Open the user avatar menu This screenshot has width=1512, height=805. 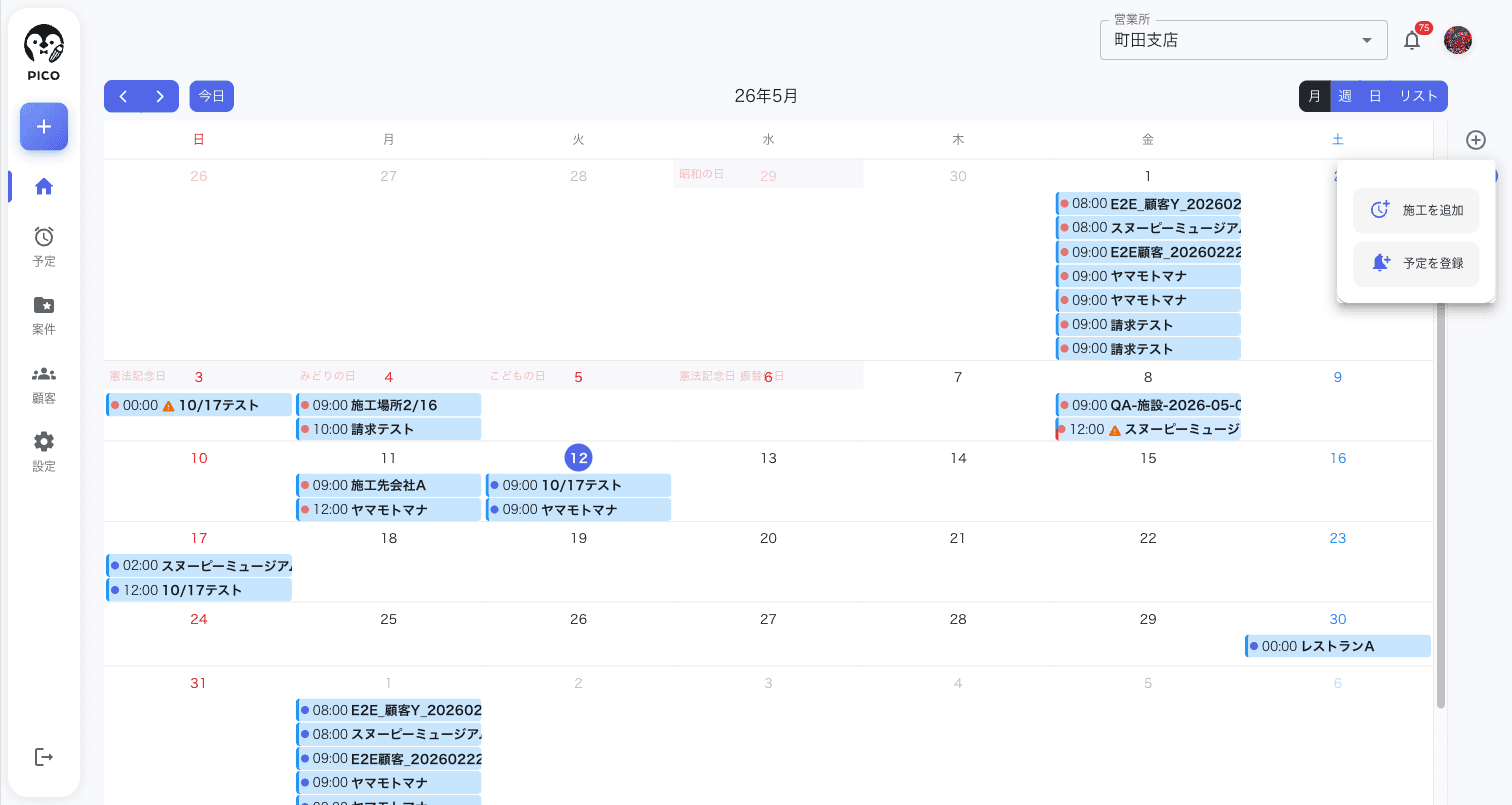pos(1458,40)
